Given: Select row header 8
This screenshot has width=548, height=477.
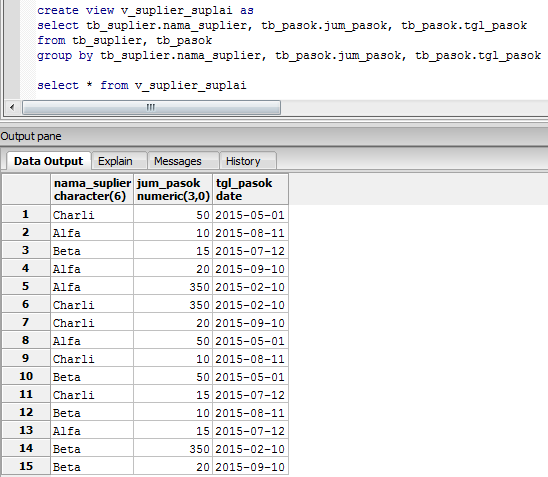Looking at the screenshot, I should 26,340.
